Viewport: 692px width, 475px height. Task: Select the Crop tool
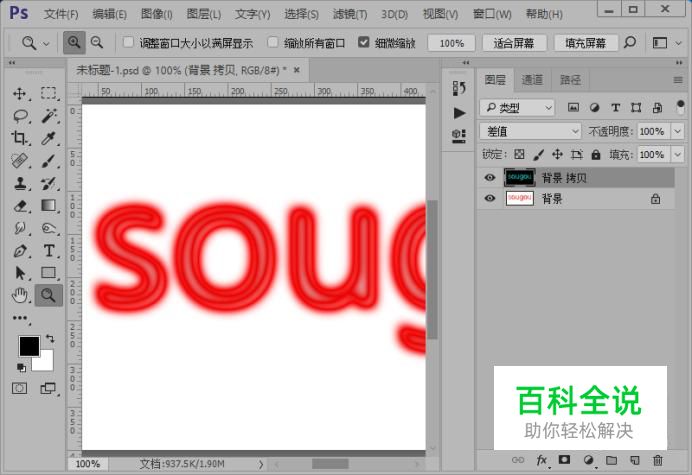tap(19, 138)
